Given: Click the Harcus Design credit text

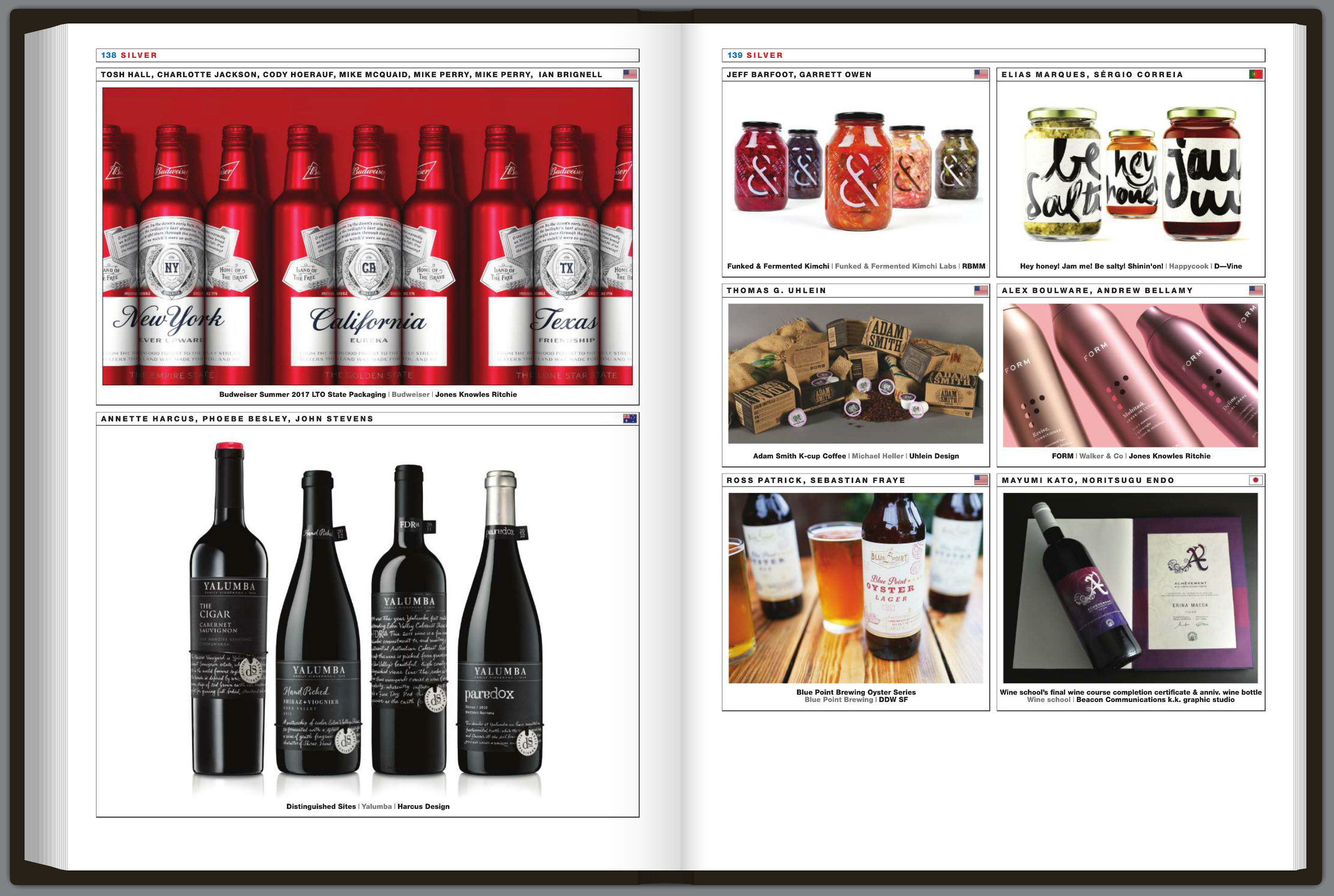Looking at the screenshot, I should 423,806.
